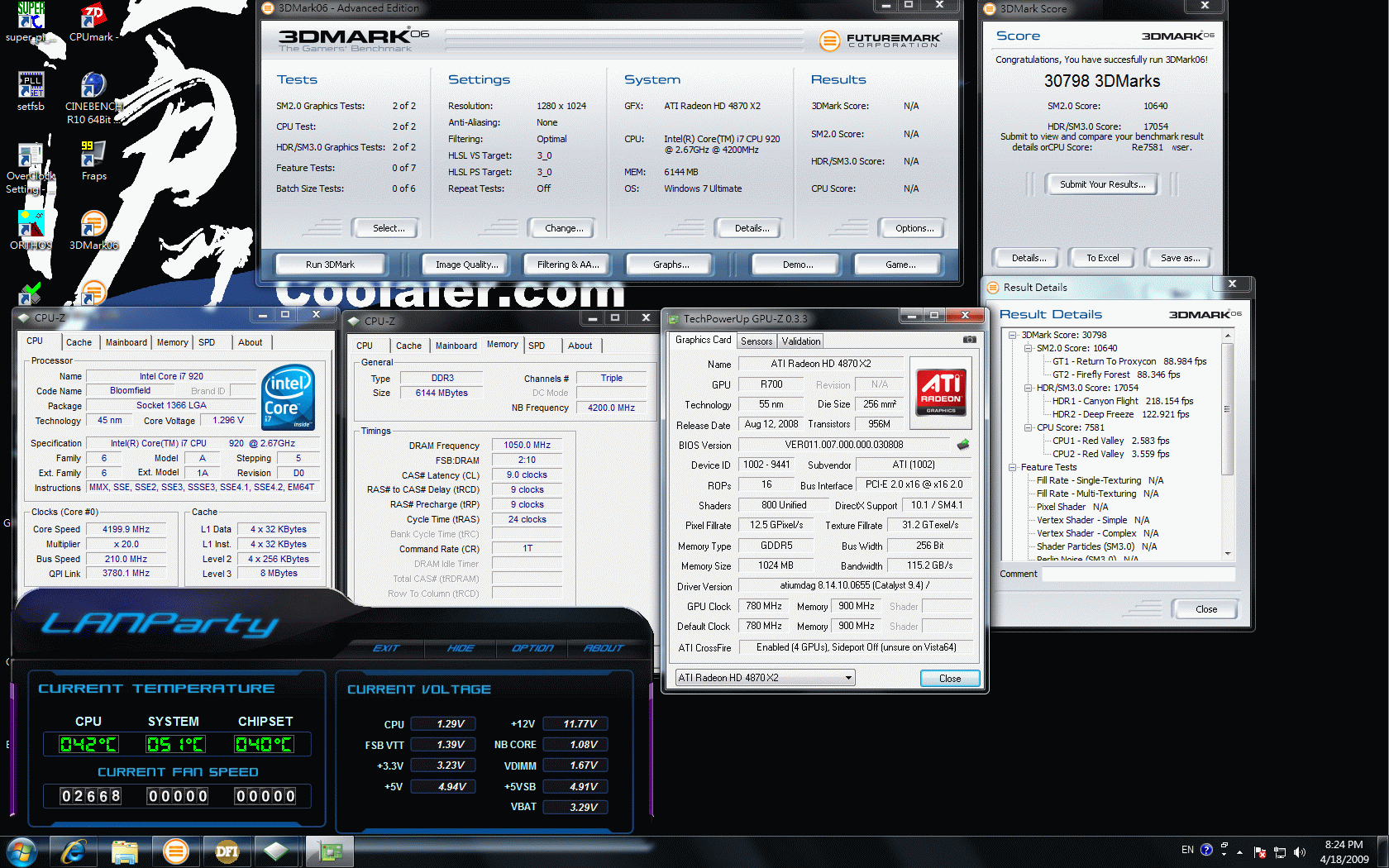
Task: Open the ATI Radeon HD 4870 X2 dropdown
Action: point(765,678)
